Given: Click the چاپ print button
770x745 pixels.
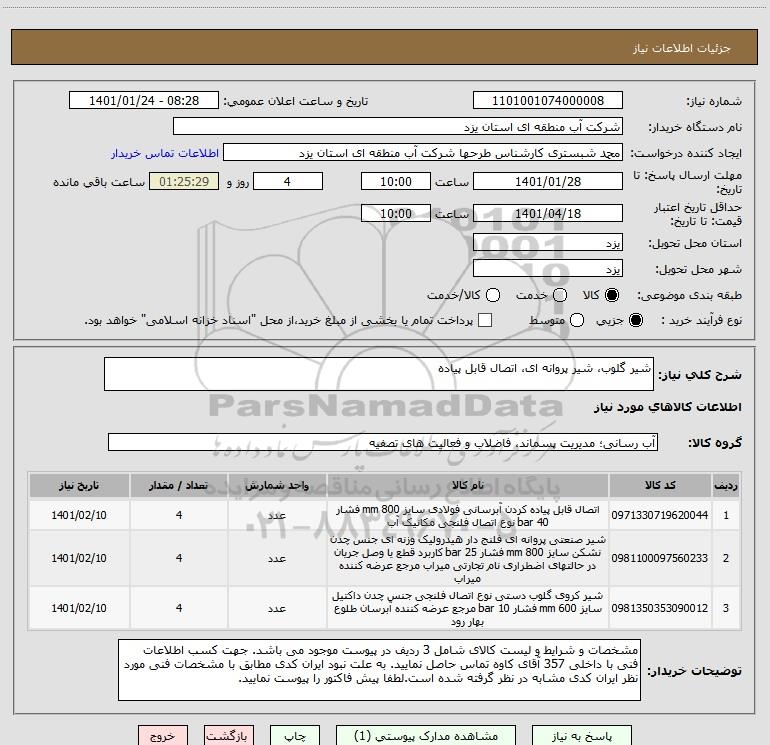Looking at the screenshot, I should point(295,736).
